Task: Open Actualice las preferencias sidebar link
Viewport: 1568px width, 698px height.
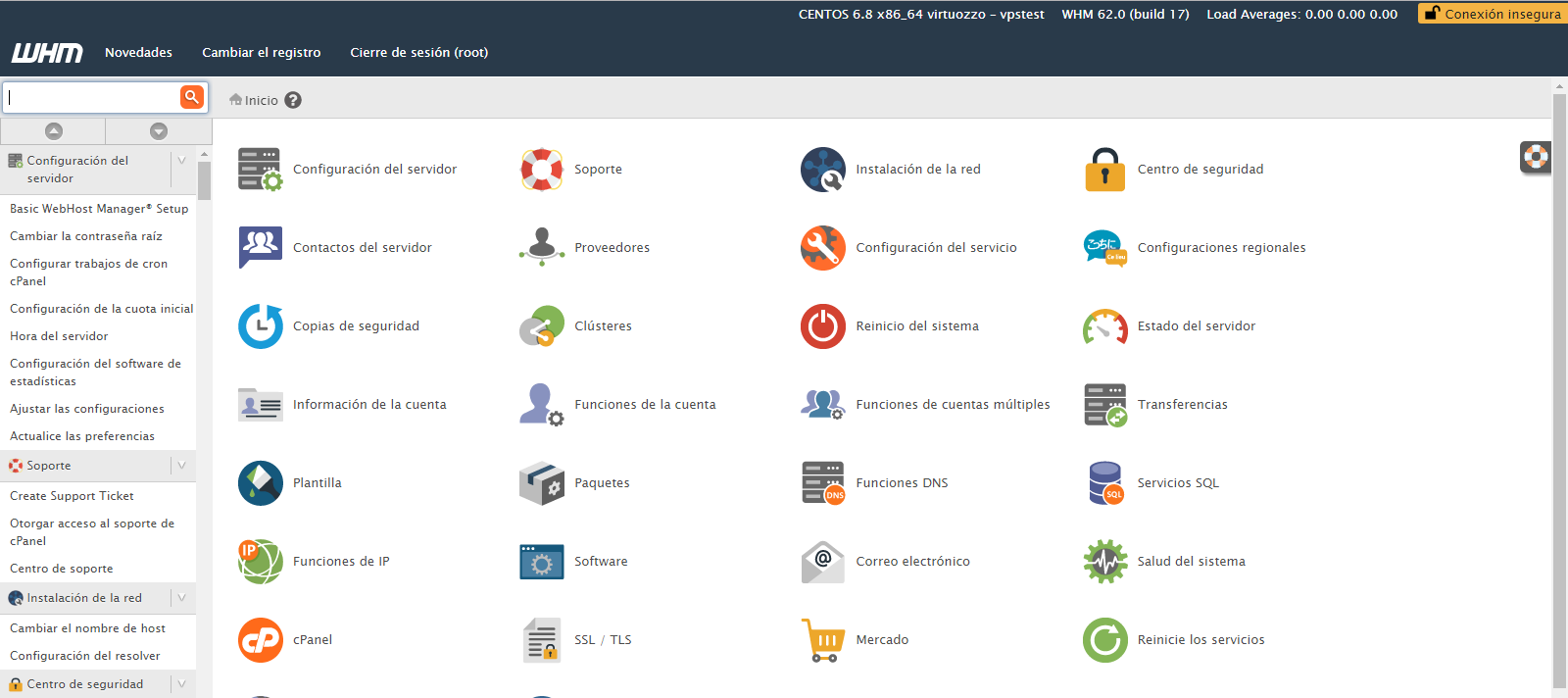Action: (x=82, y=436)
